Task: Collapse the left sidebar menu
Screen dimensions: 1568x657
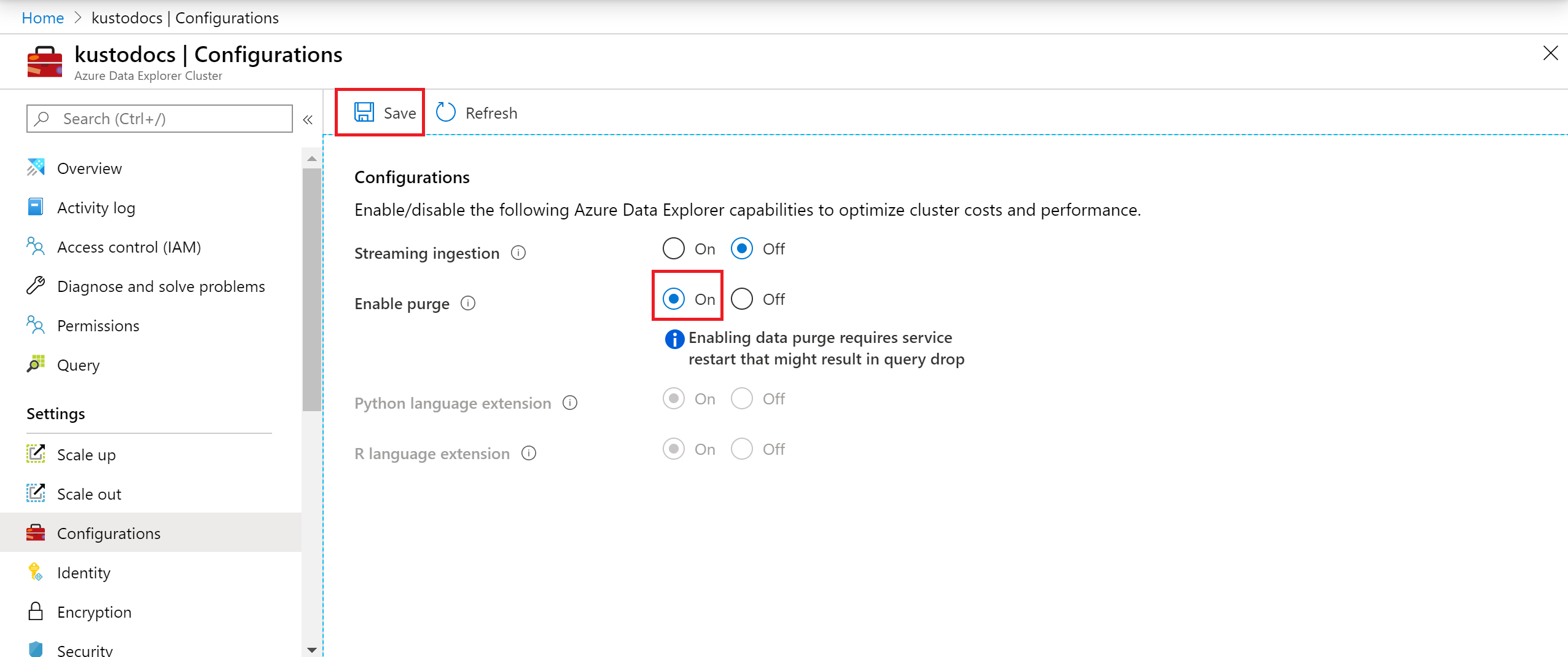Action: [x=308, y=120]
